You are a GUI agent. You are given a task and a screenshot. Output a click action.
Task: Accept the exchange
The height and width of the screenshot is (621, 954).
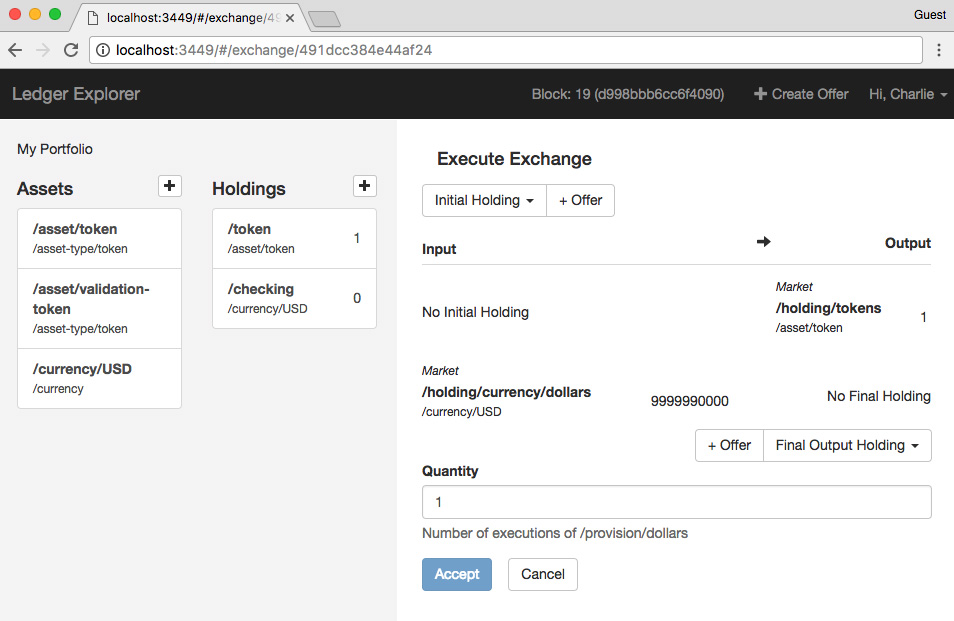click(x=457, y=574)
